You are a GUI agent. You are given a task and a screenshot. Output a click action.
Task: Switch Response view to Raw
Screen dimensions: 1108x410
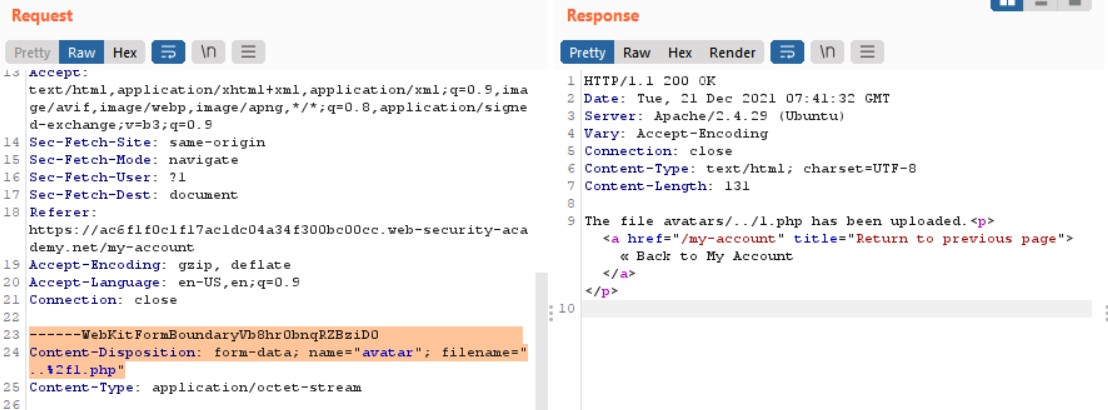[636, 52]
